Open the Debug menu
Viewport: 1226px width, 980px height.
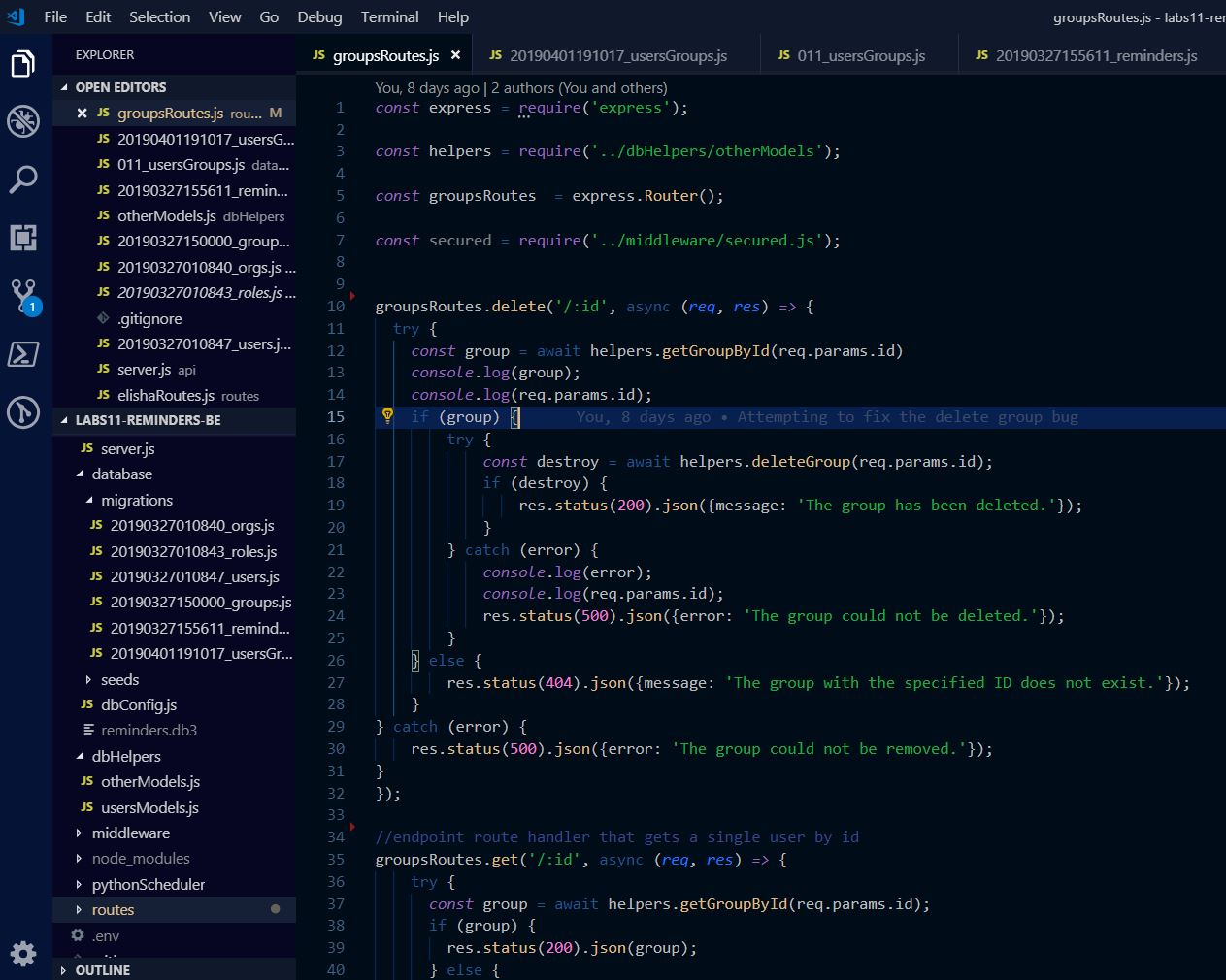(x=319, y=16)
